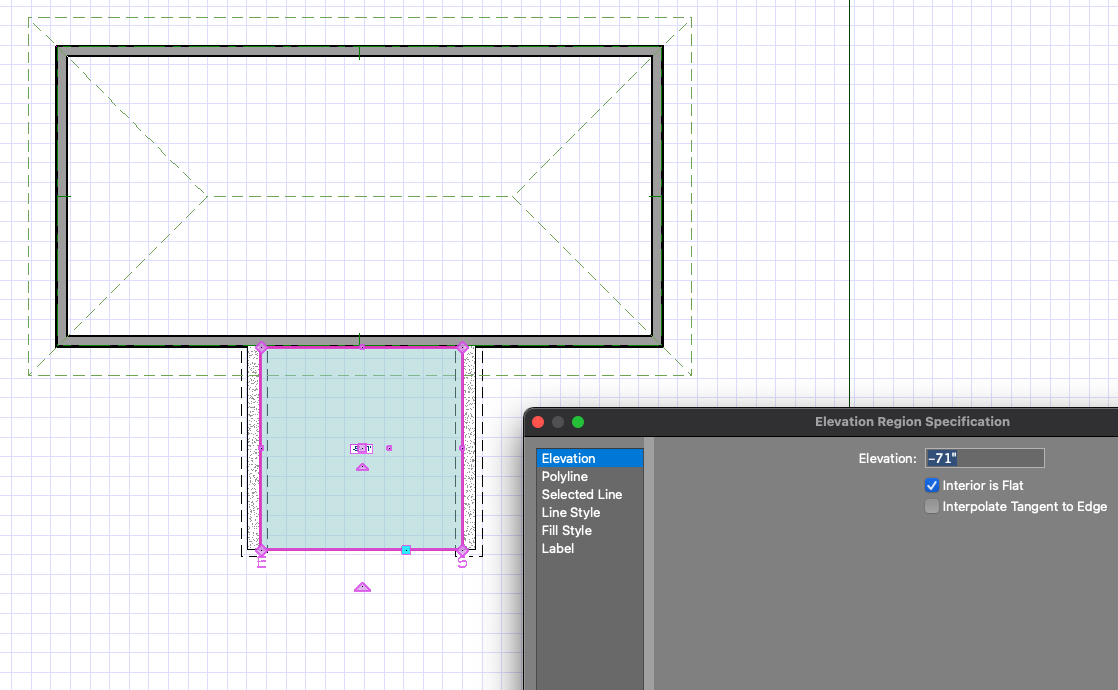
Task: Click the top-right diamond handle of elevation region
Action: (x=462, y=348)
